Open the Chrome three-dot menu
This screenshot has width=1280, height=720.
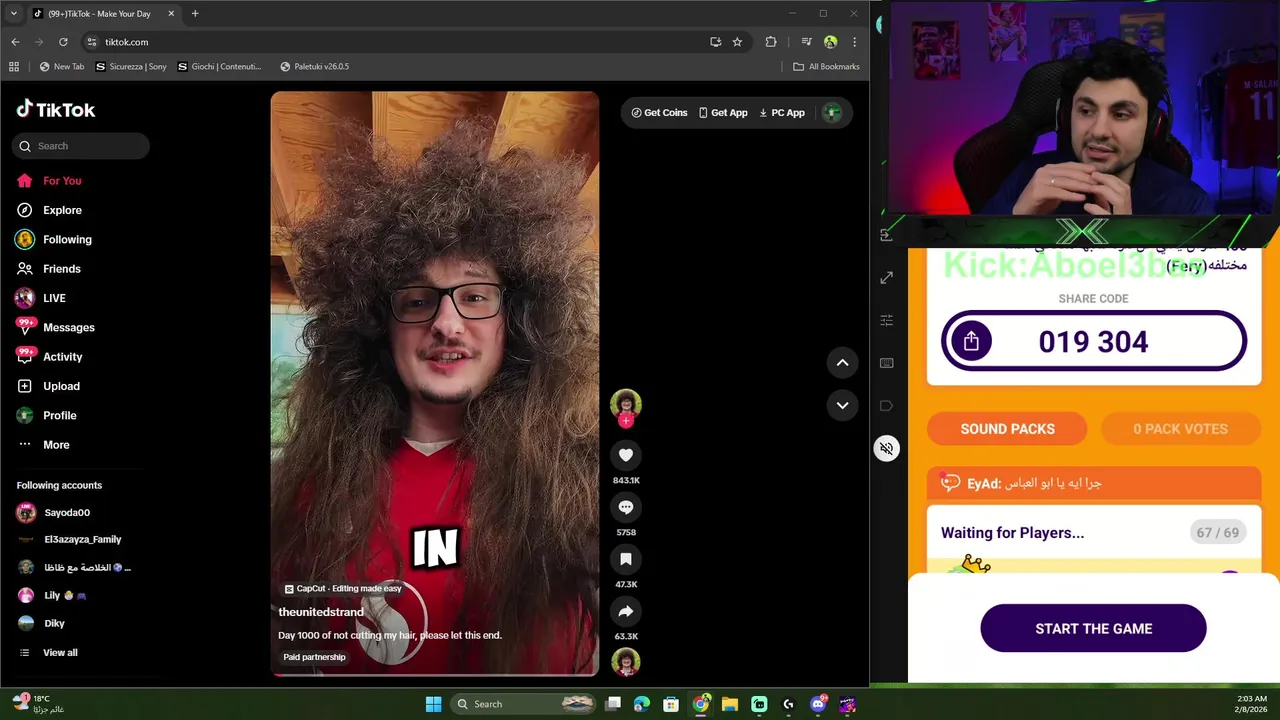coord(854,42)
